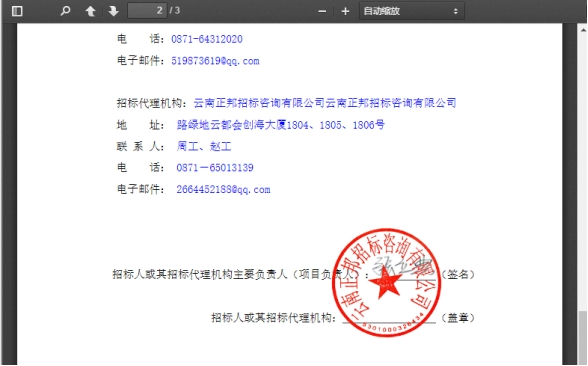
Task: Go to the previous page
Action: point(90,11)
